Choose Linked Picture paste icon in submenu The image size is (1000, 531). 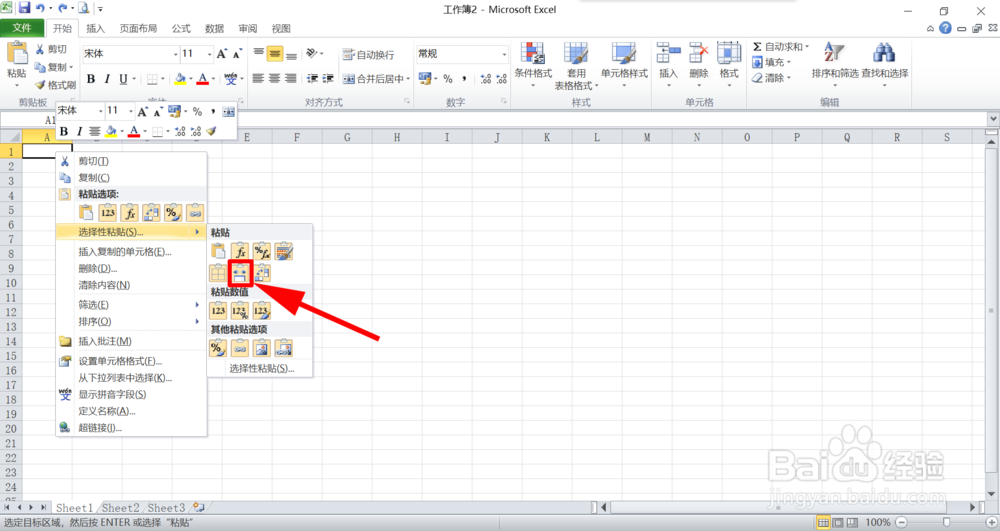point(284,348)
